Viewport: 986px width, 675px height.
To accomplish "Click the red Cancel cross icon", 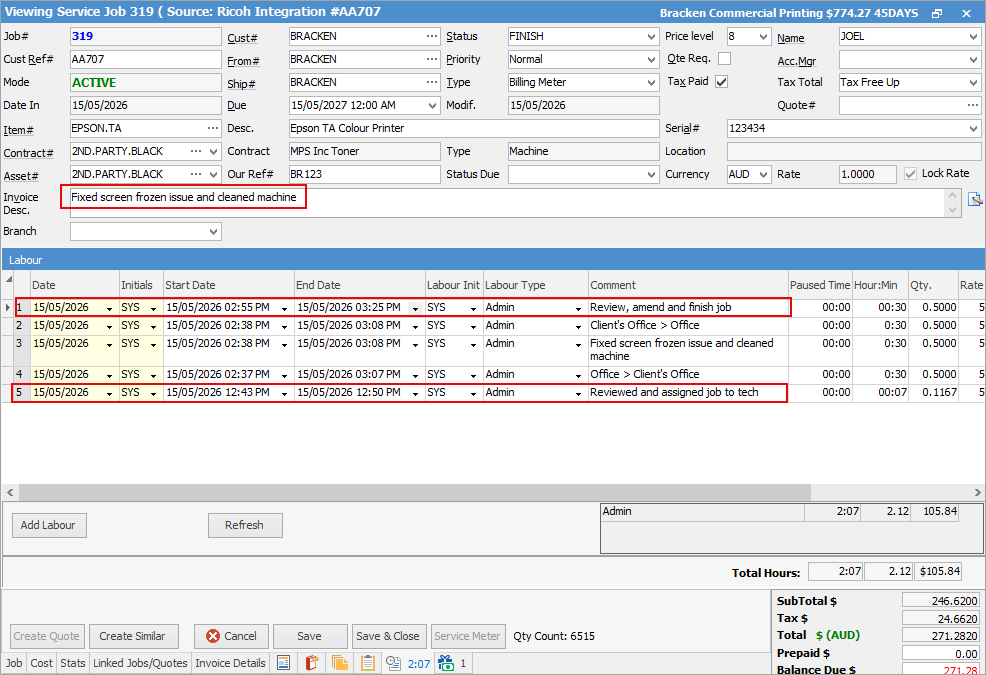I will click(x=213, y=636).
